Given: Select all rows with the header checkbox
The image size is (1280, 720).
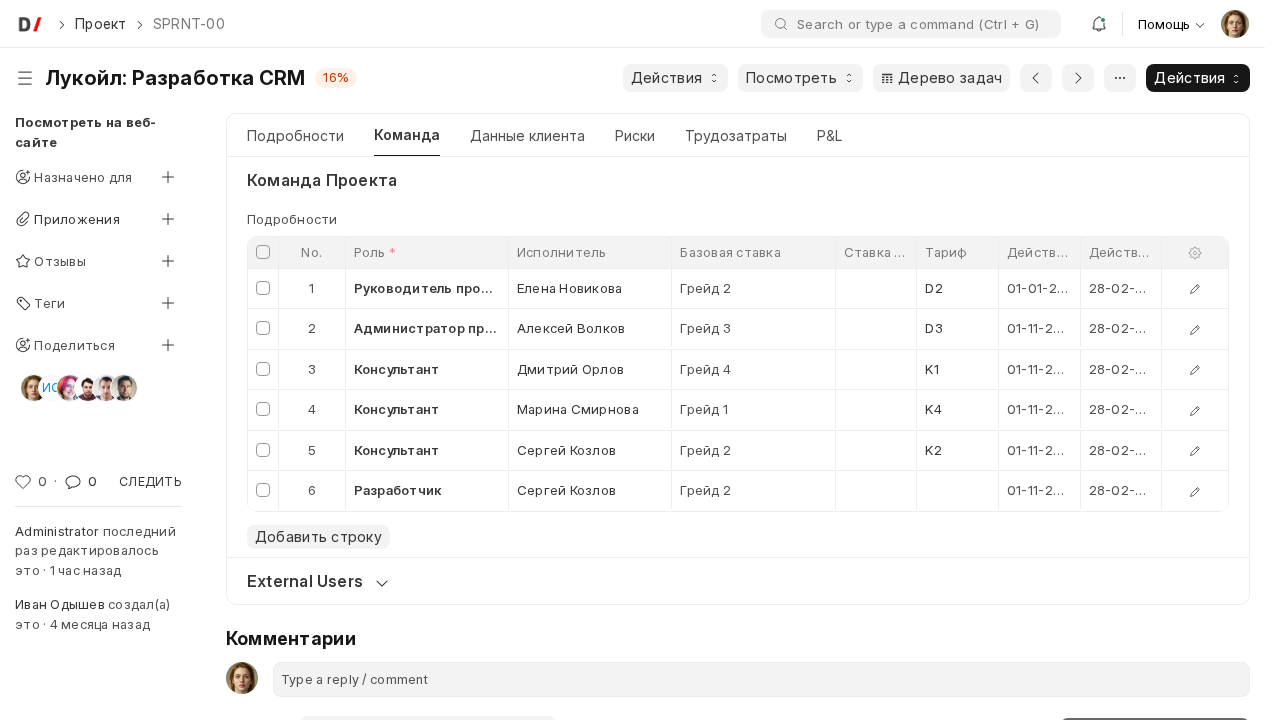Looking at the screenshot, I should [263, 252].
